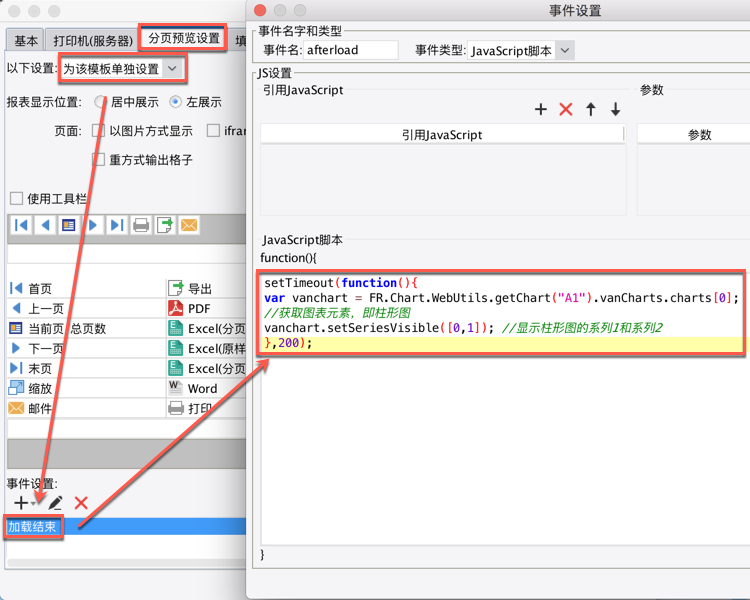Switch to 基本 tab
The height and width of the screenshot is (600, 750).
[25, 41]
